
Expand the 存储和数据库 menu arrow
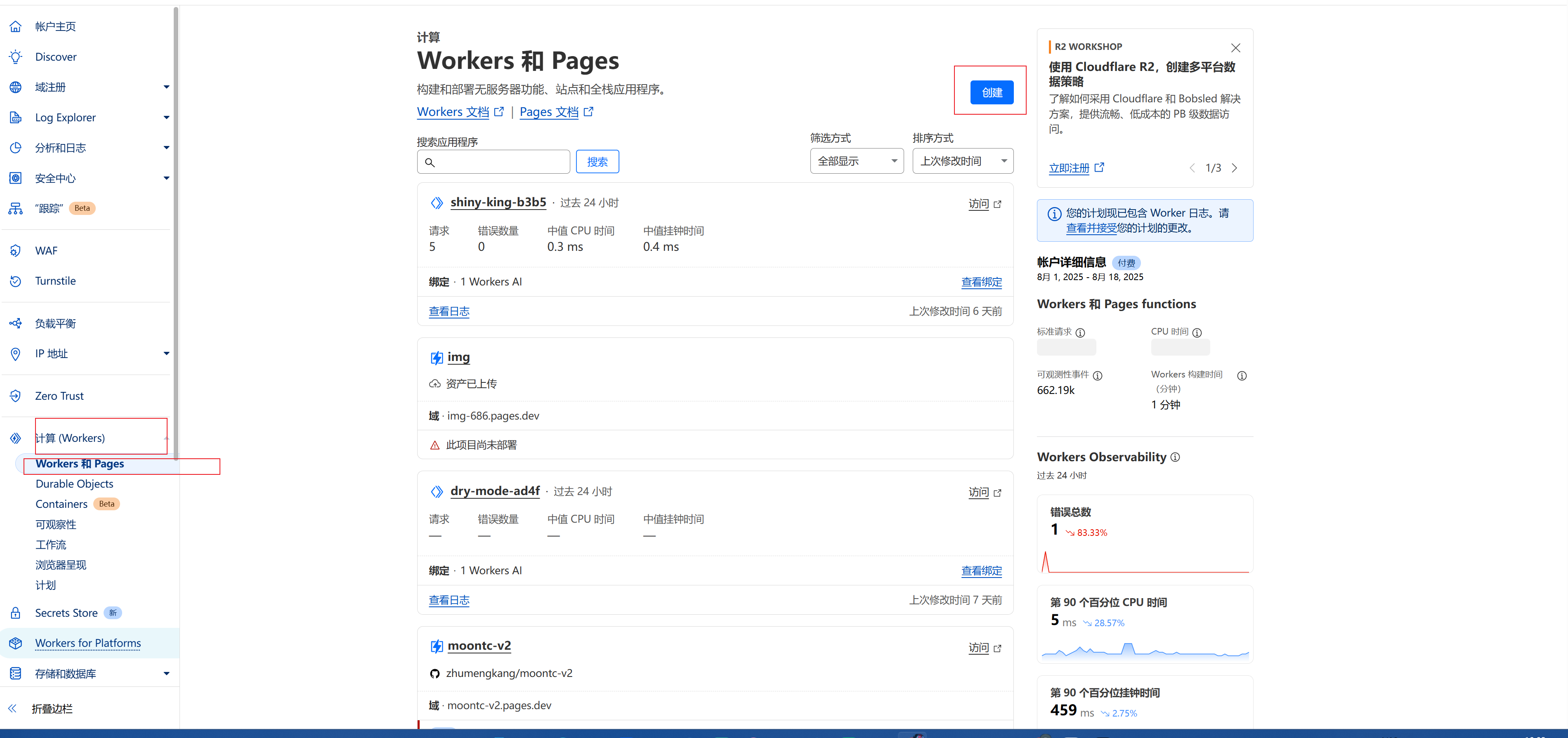click(166, 674)
